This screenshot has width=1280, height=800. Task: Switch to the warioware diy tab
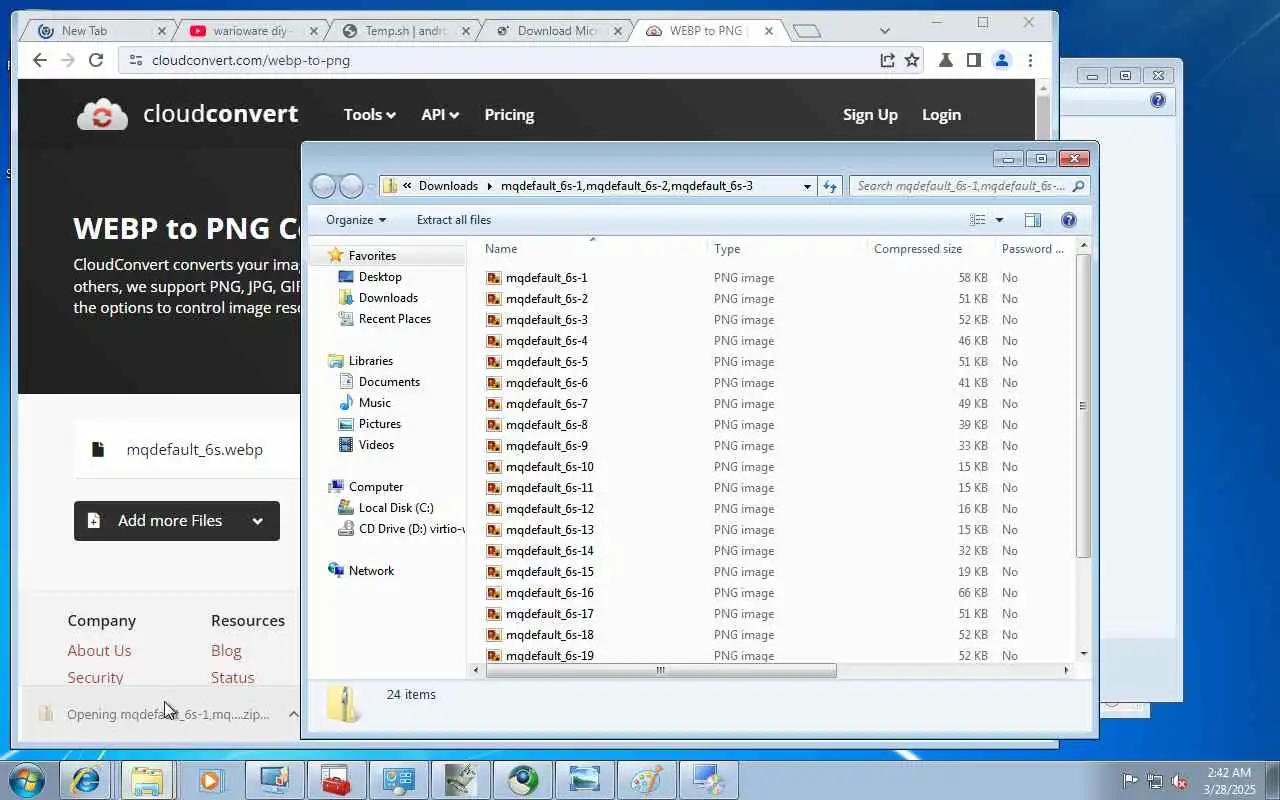coord(250,31)
